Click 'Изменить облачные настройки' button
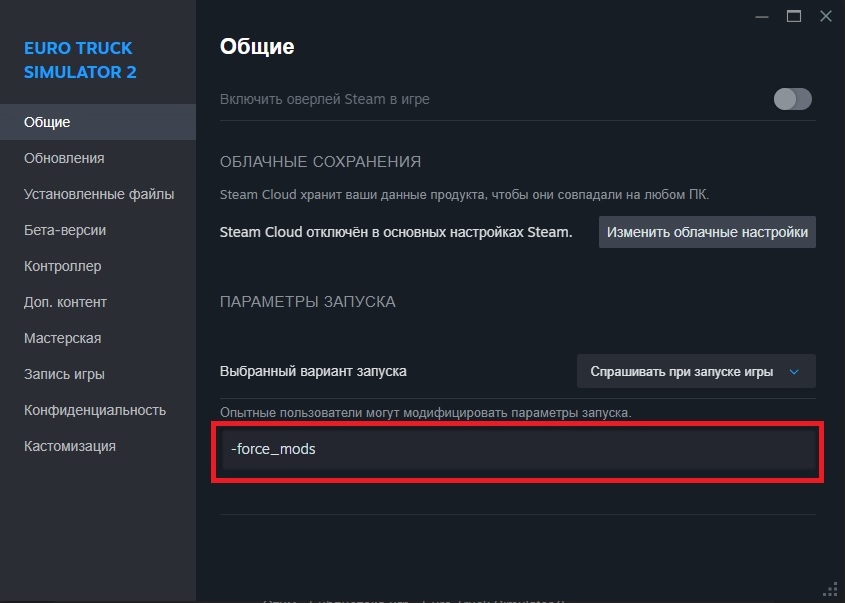Image resolution: width=845 pixels, height=603 pixels. pyautogui.click(x=707, y=232)
